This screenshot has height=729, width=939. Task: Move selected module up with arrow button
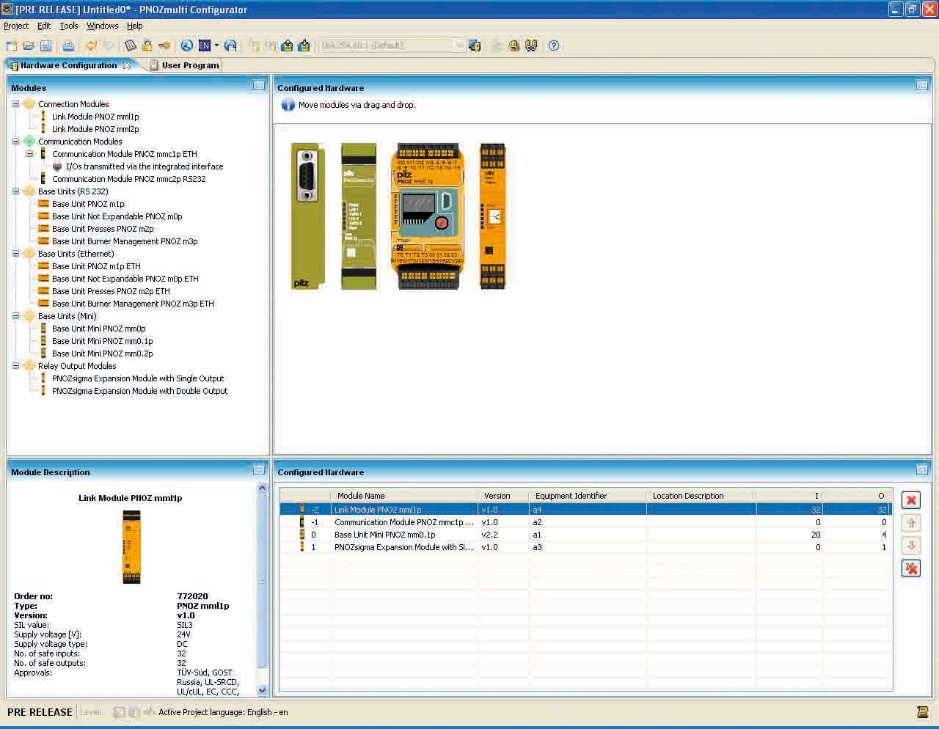click(911, 523)
